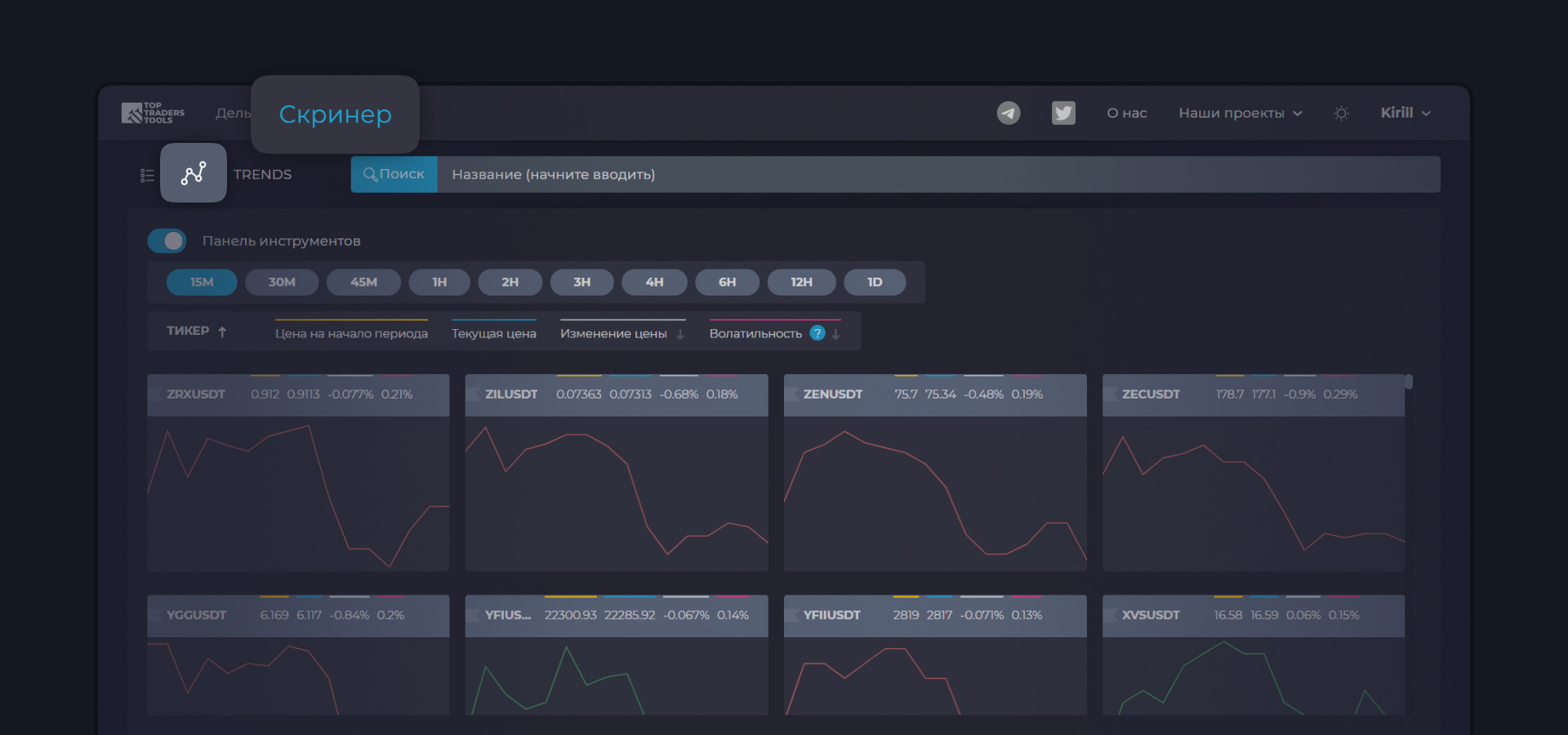1568x735 pixels.
Task: Select the 12H timeframe
Action: click(801, 282)
